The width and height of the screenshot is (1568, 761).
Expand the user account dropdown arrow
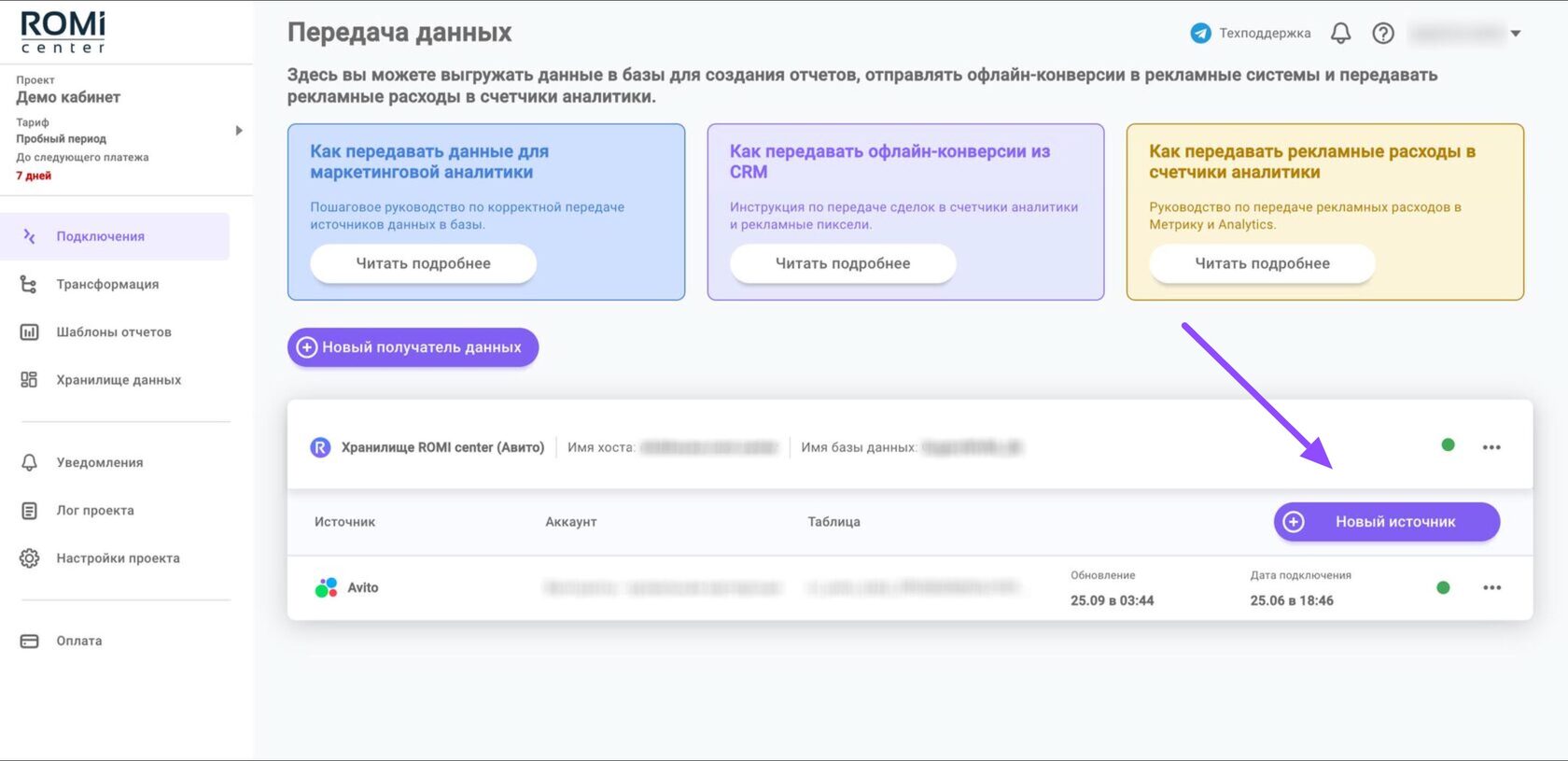click(1516, 34)
